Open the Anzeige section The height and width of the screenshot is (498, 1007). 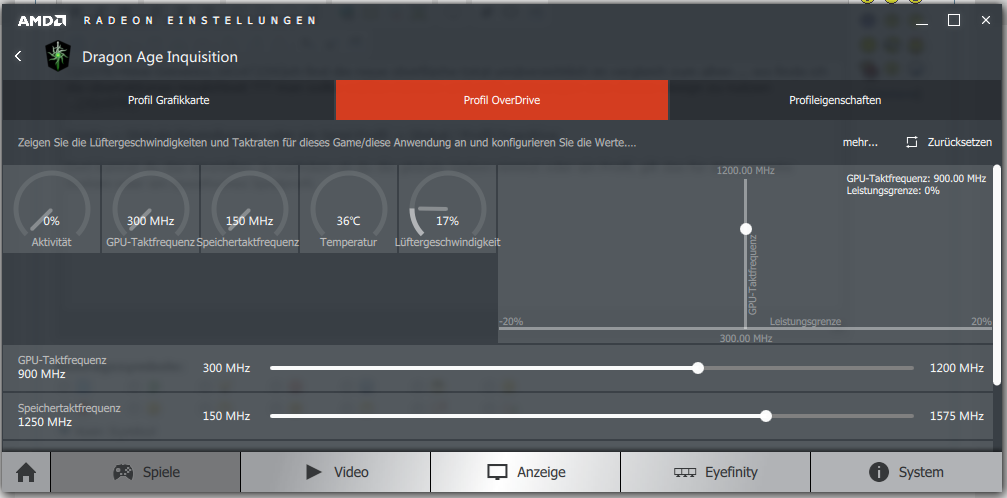click(x=526, y=472)
